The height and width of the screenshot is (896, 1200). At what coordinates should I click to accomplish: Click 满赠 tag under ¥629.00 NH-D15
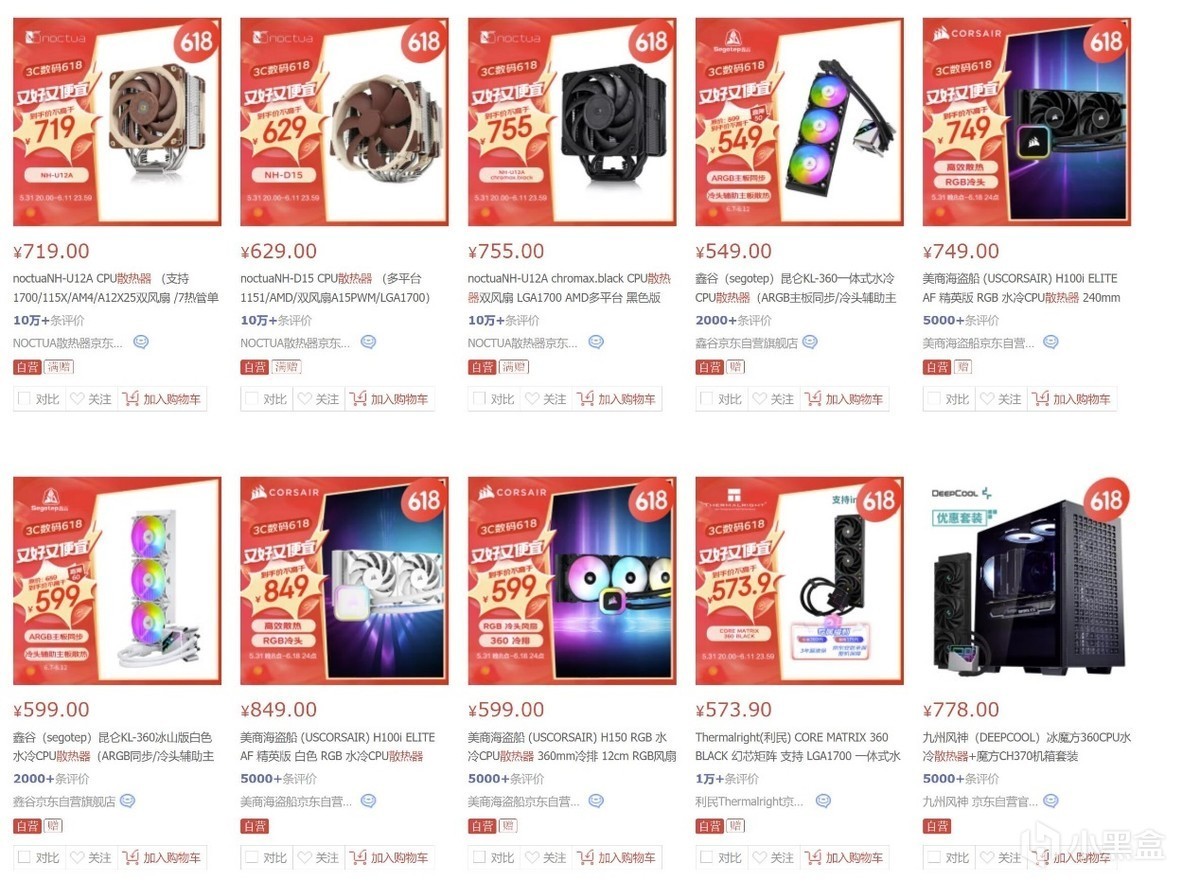pos(287,367)
